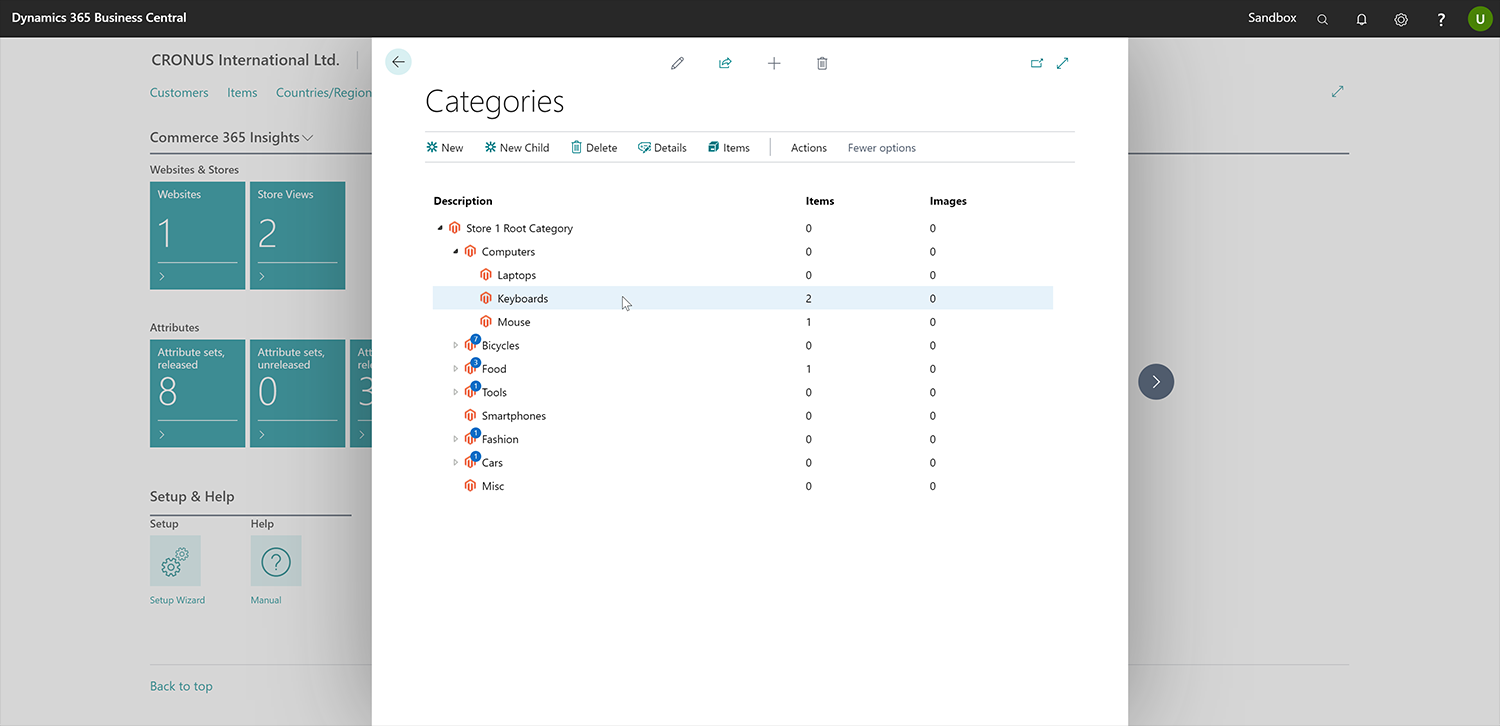Click Fewer options in action bar
Viewport: 1500px width, 726px height.
(881, 148)
